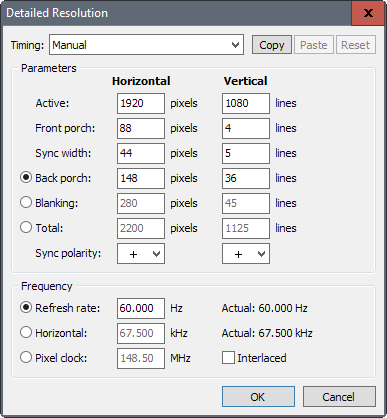Click the 'Vertical' column header
This screenshot has height=418, width=387.
coord(245,81)
